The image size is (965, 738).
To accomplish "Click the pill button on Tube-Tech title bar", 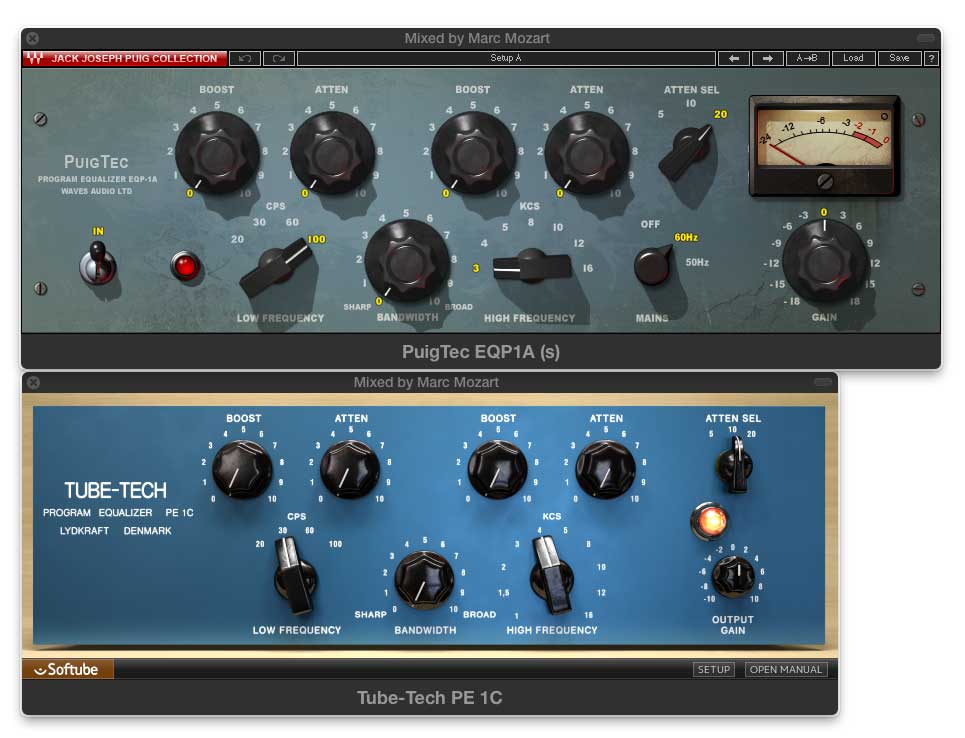I will (x=823, y=382).
